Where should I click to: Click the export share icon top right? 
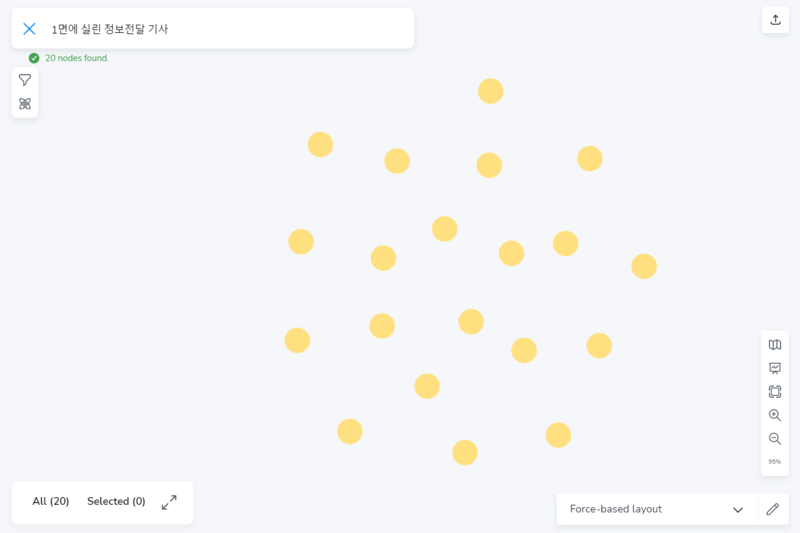(775, 20)
